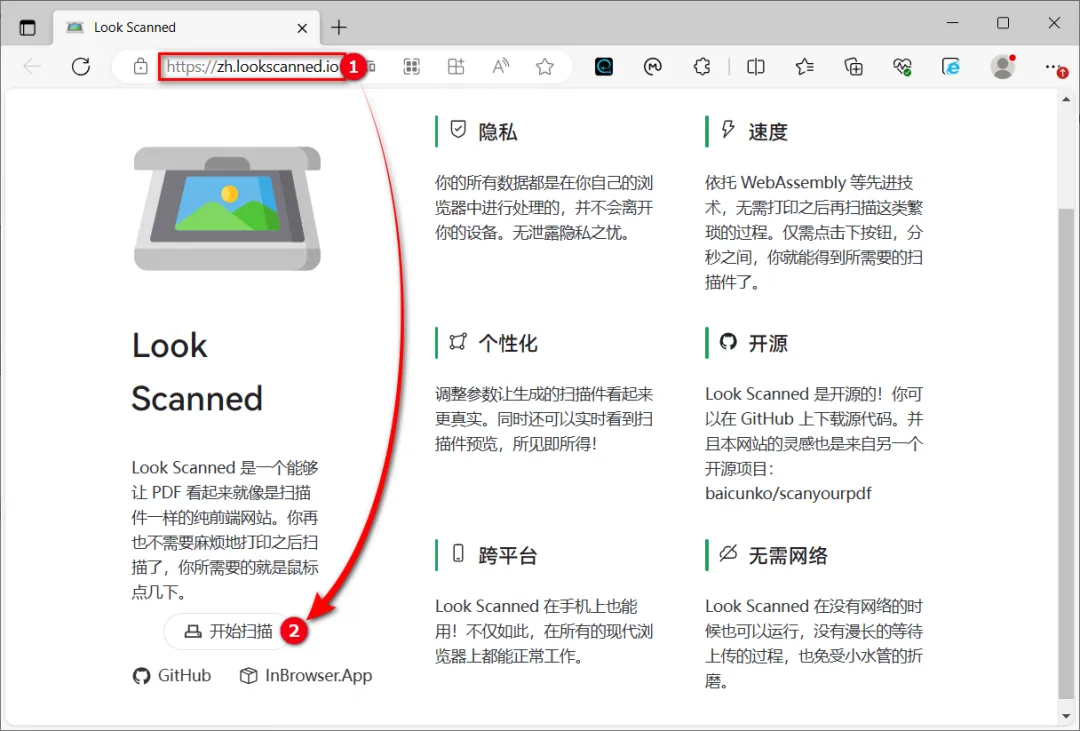Image resolution: width=1080 pixels, height=731 pixels.
Task: Click the Look Scanned heading
Action: click(x=197, y=372)
